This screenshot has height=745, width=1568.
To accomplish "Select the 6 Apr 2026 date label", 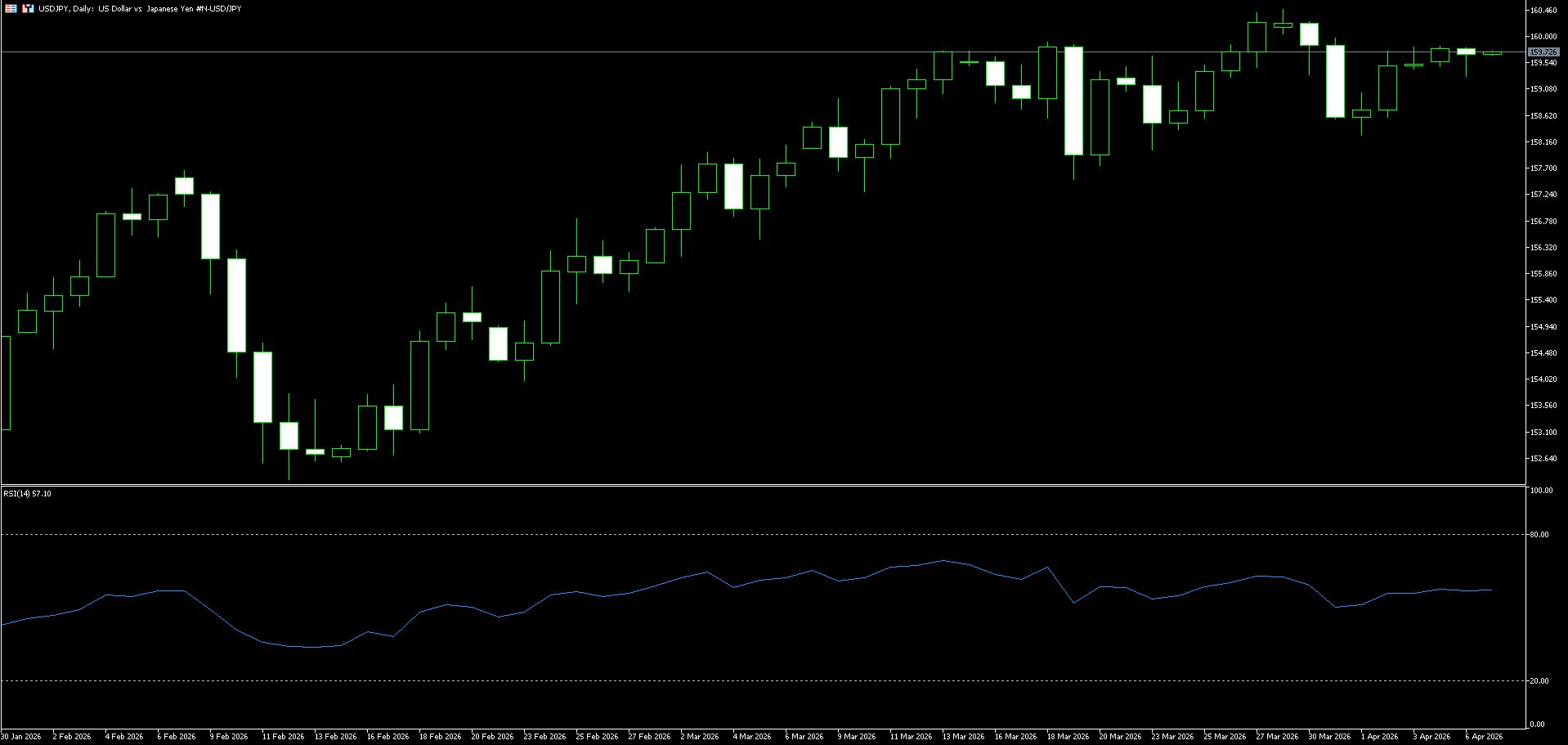I will [x=1484, y=737].
